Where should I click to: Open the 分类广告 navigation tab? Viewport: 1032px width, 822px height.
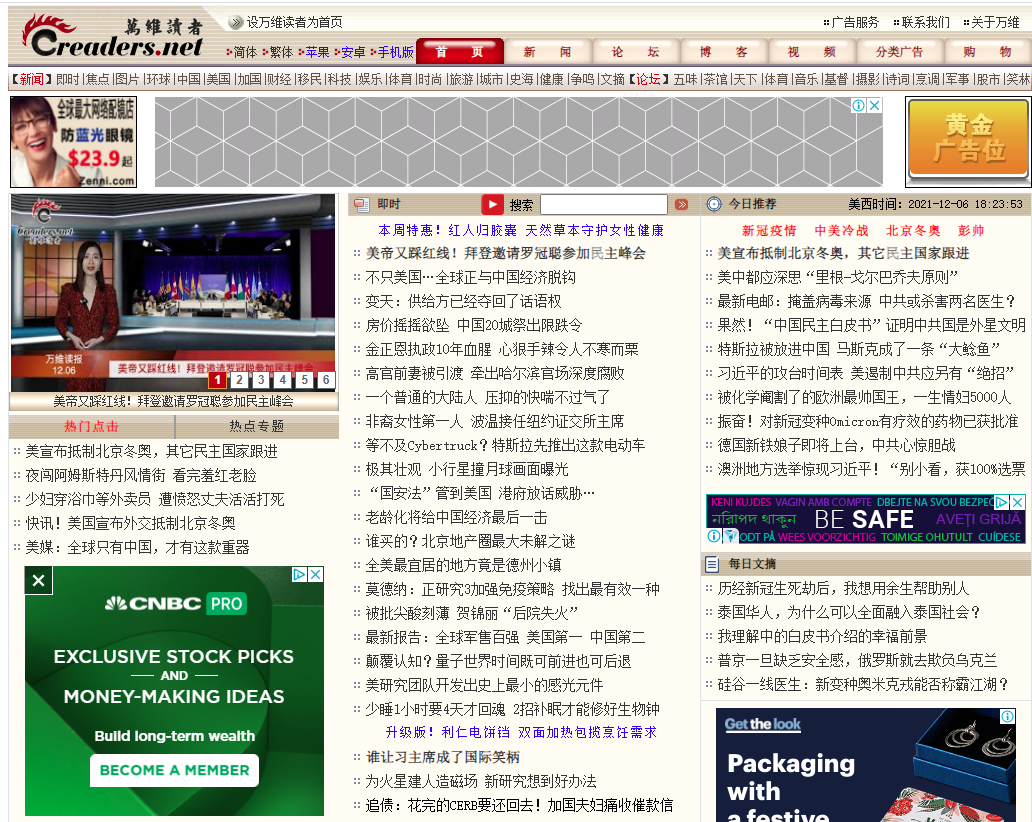coord(899,51)
